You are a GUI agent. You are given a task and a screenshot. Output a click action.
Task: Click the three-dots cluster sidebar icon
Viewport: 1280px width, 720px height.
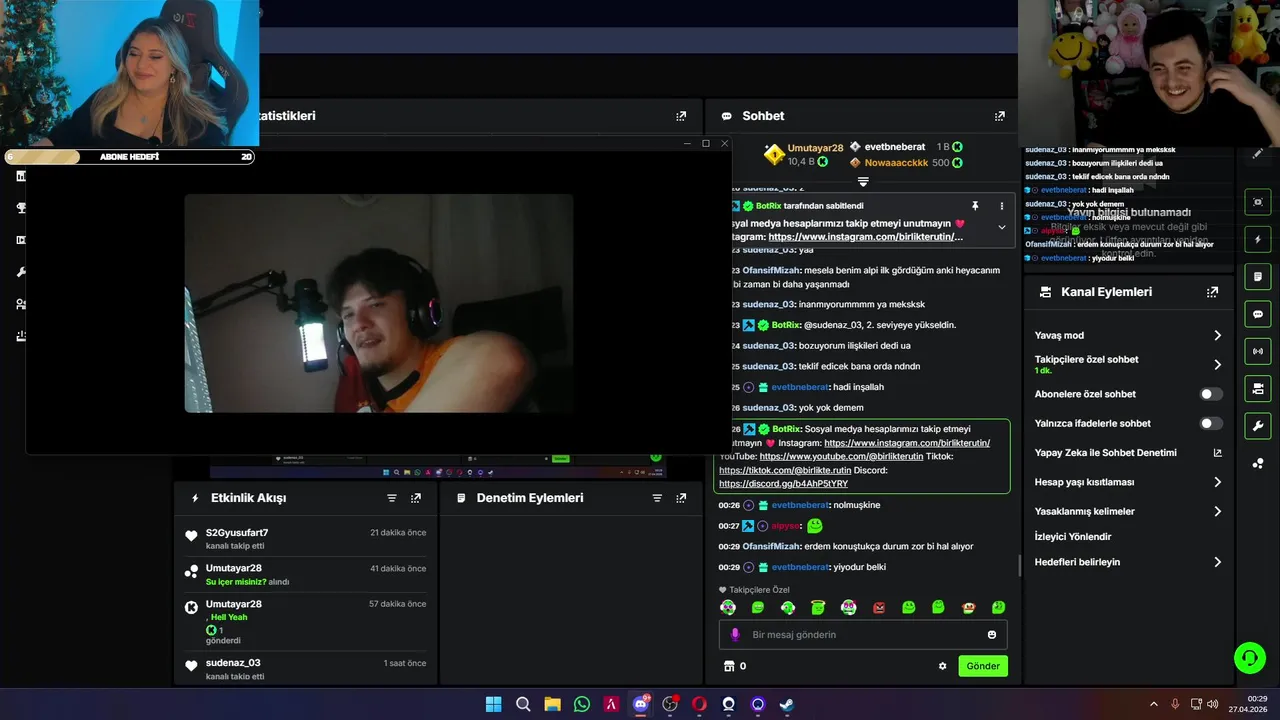pyautogui.click(x=1257, y=463)
